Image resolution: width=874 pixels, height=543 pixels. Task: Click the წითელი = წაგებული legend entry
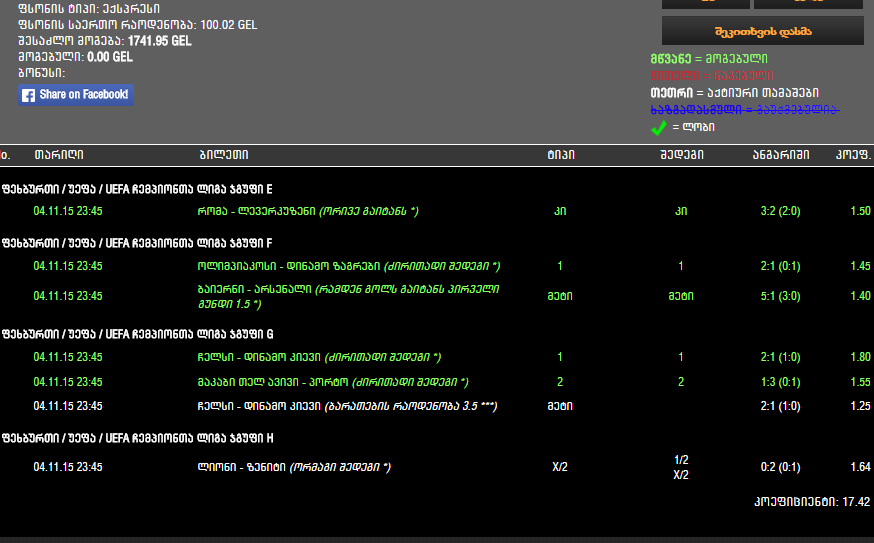[712, 75]
